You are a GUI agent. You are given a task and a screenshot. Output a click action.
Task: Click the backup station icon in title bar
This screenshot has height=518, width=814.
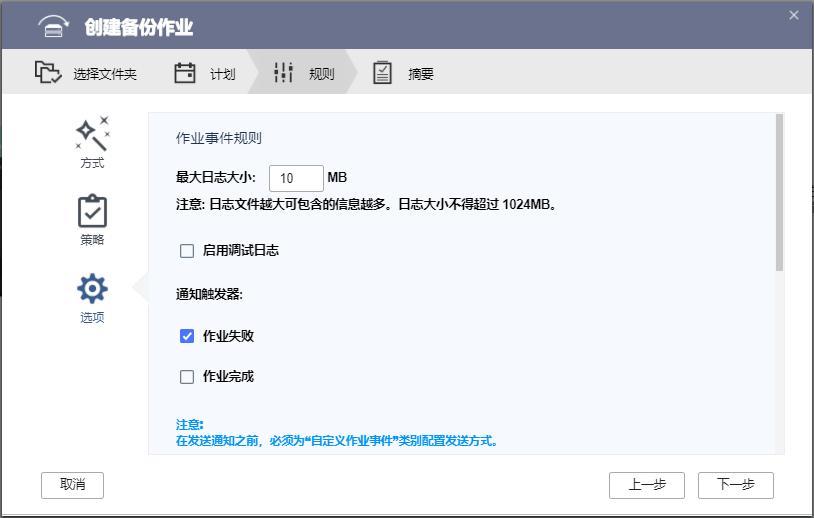point(53,26)
